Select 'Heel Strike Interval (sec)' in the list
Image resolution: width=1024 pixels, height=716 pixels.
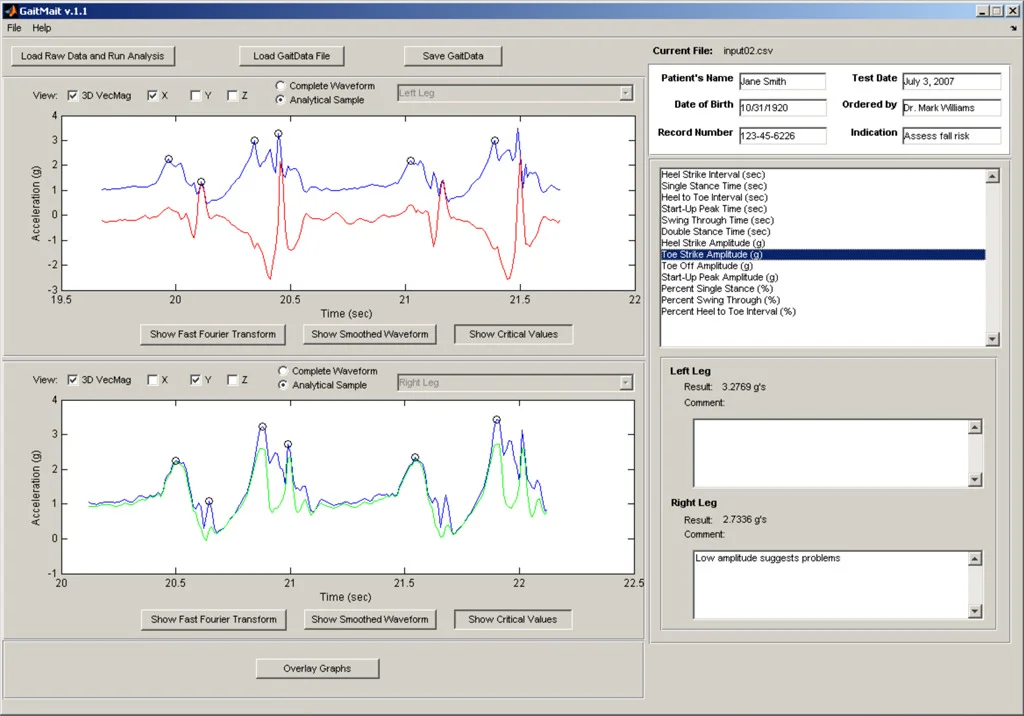pyautogui.click(x=823, y=174)
